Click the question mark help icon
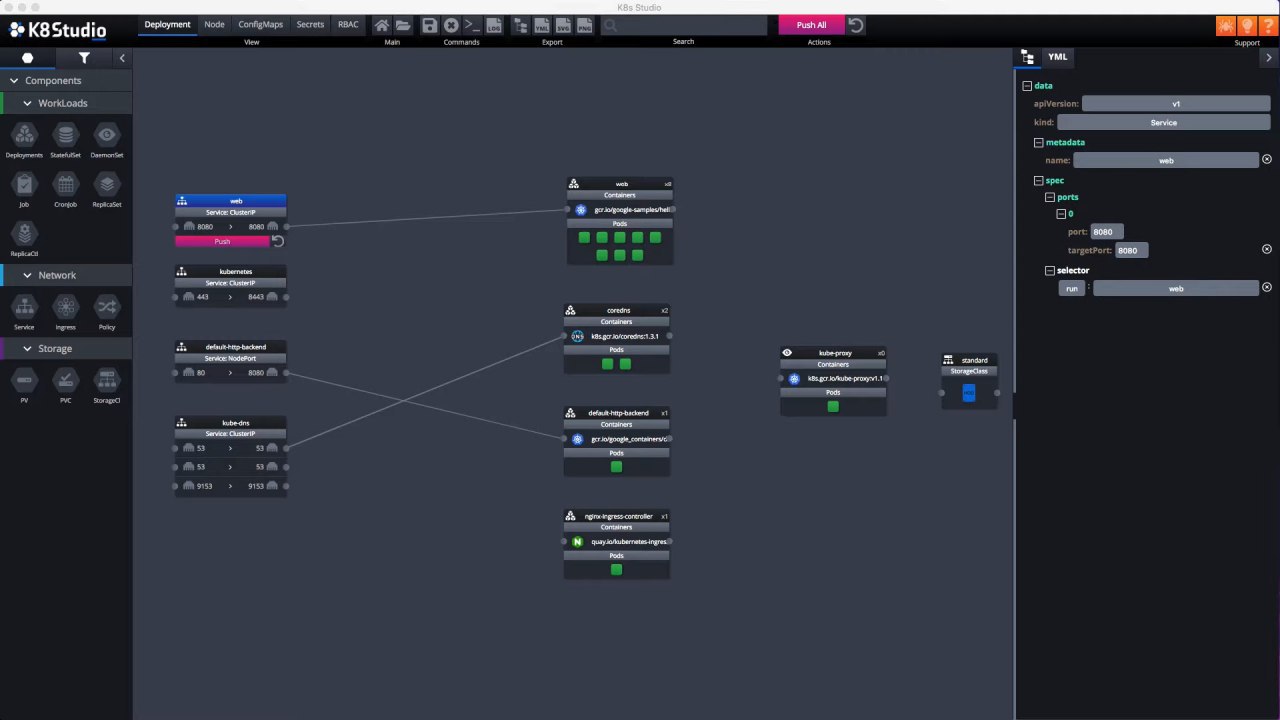The image size is (1280, 720). tap(1267, 25)
